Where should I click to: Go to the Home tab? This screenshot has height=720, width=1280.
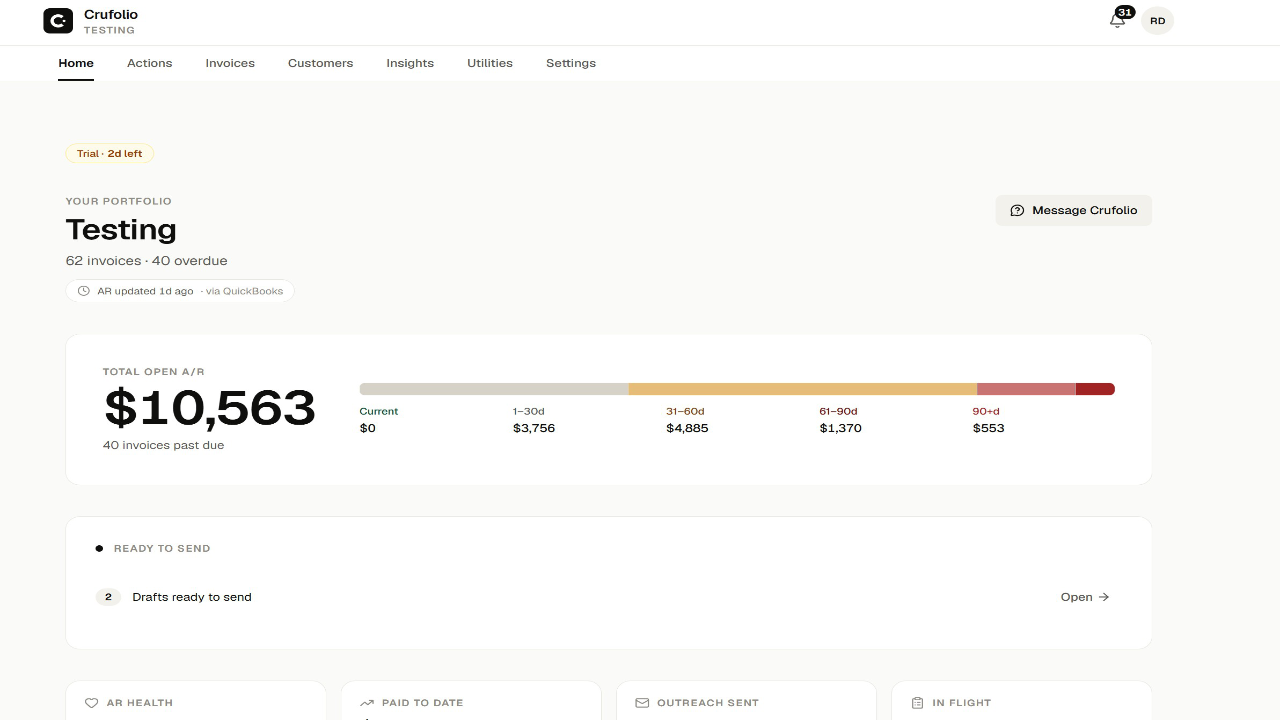click(76, 63)
